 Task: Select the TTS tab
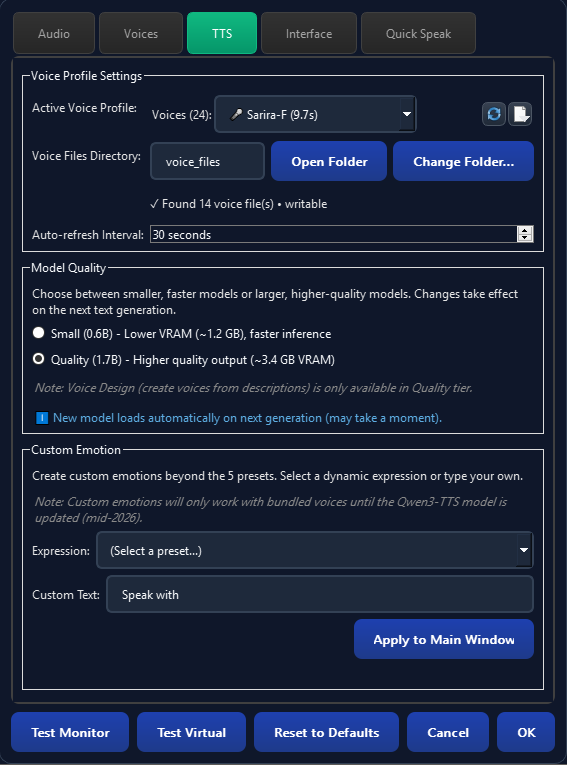(x=222, y=33)
